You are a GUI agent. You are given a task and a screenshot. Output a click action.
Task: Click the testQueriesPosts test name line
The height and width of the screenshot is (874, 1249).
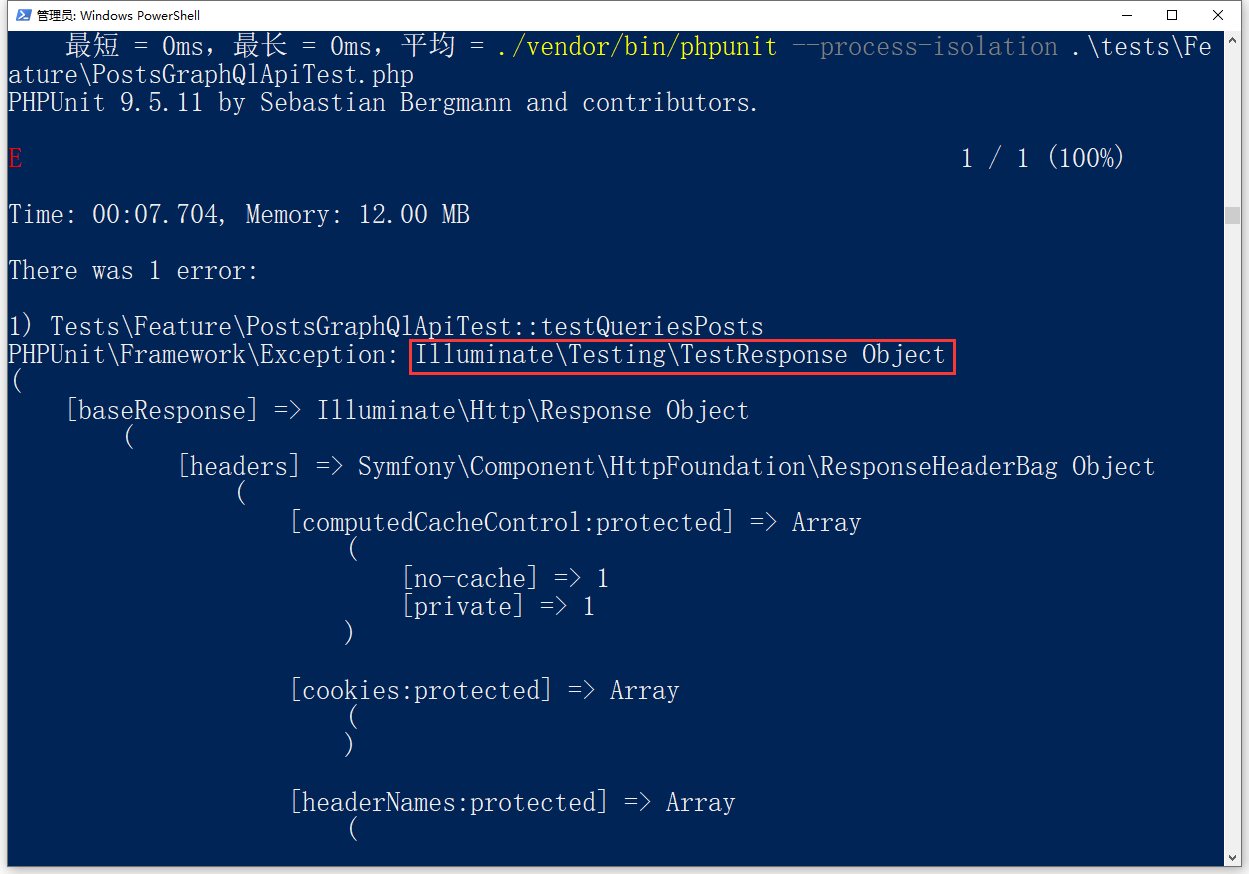(x=385, y=327)
